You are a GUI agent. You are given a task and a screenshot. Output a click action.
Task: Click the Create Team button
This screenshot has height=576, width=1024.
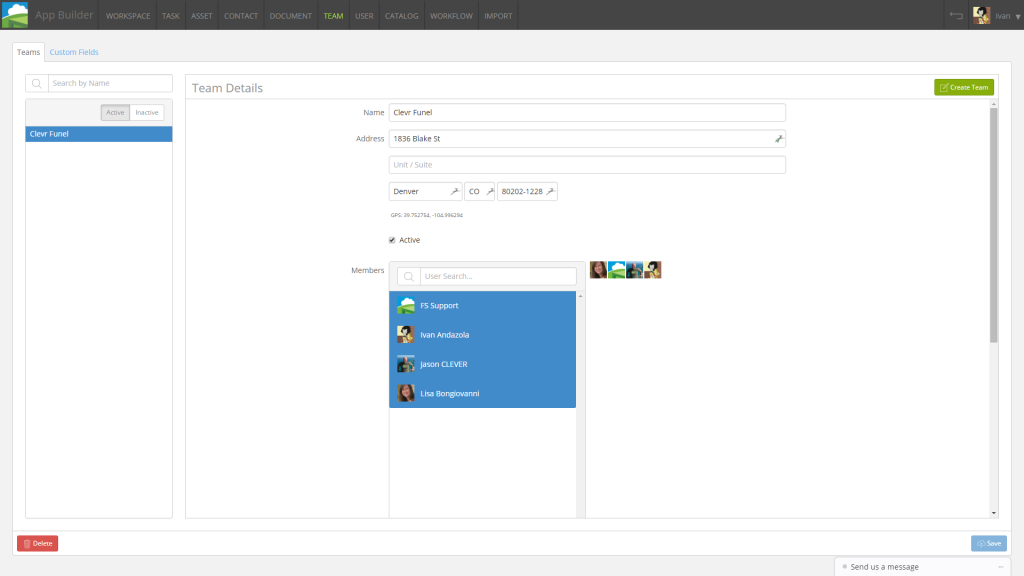click(x=963, y=87)
